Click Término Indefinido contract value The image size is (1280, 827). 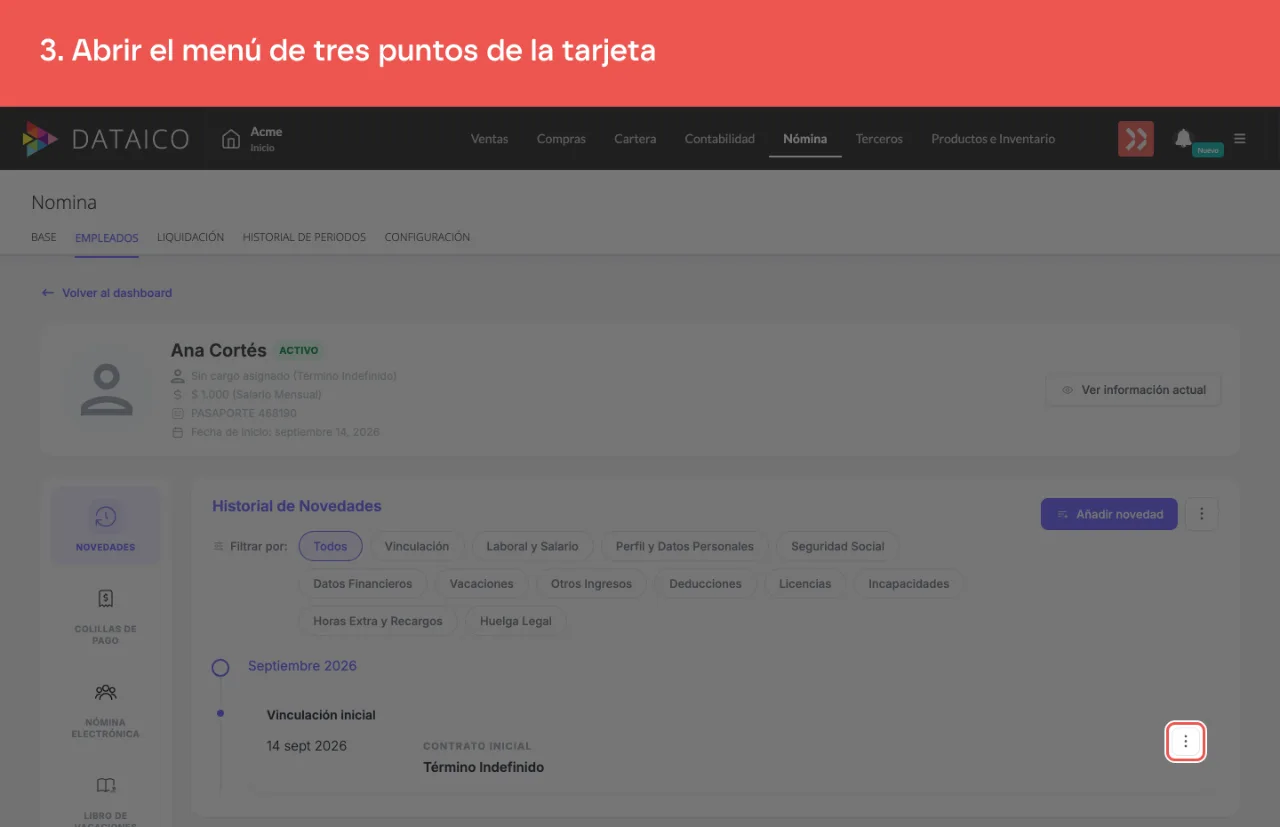pyautogui.click(x=484, y=767)
